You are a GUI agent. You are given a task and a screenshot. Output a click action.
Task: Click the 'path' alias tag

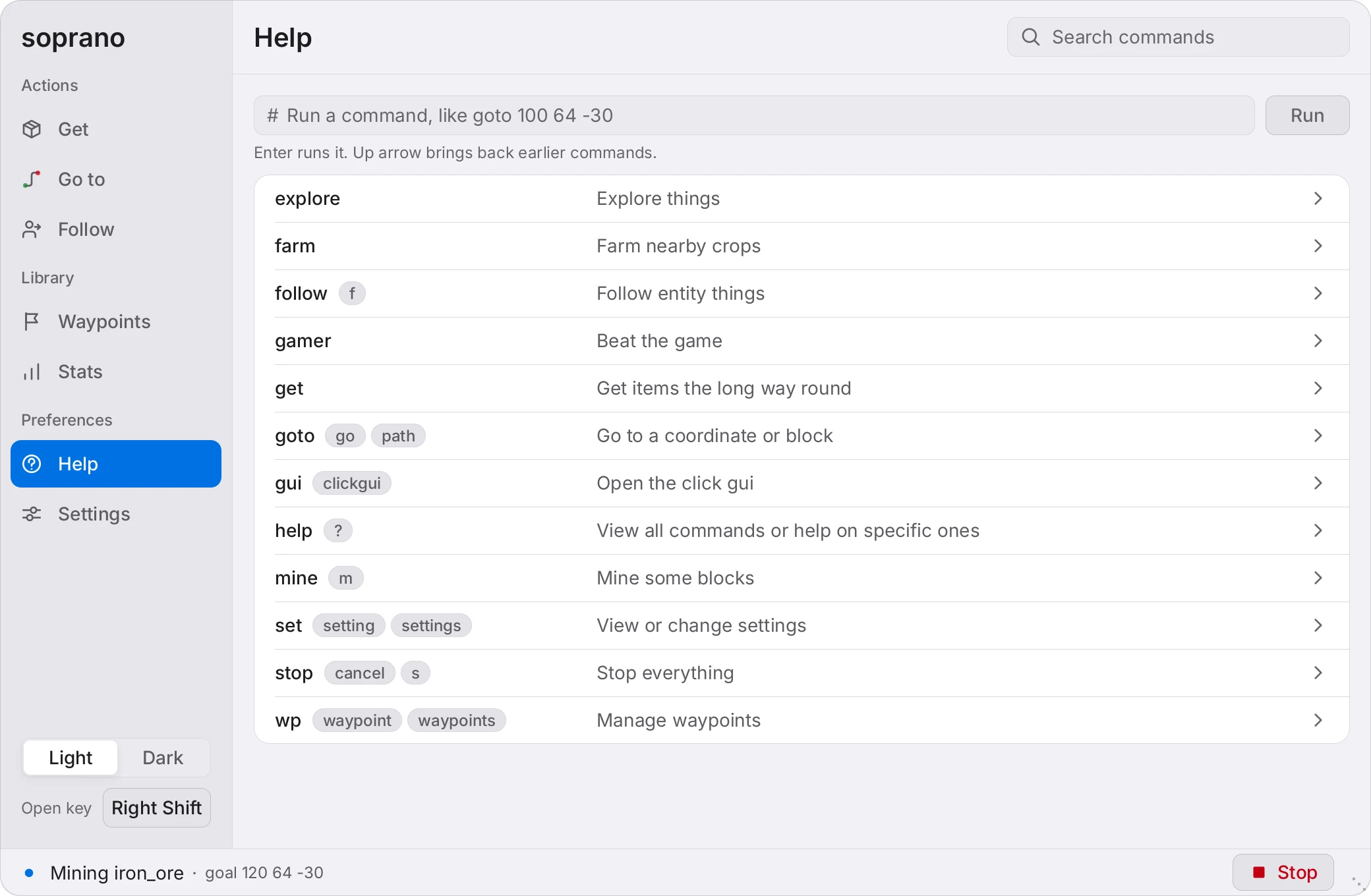(x=398, y=435)
